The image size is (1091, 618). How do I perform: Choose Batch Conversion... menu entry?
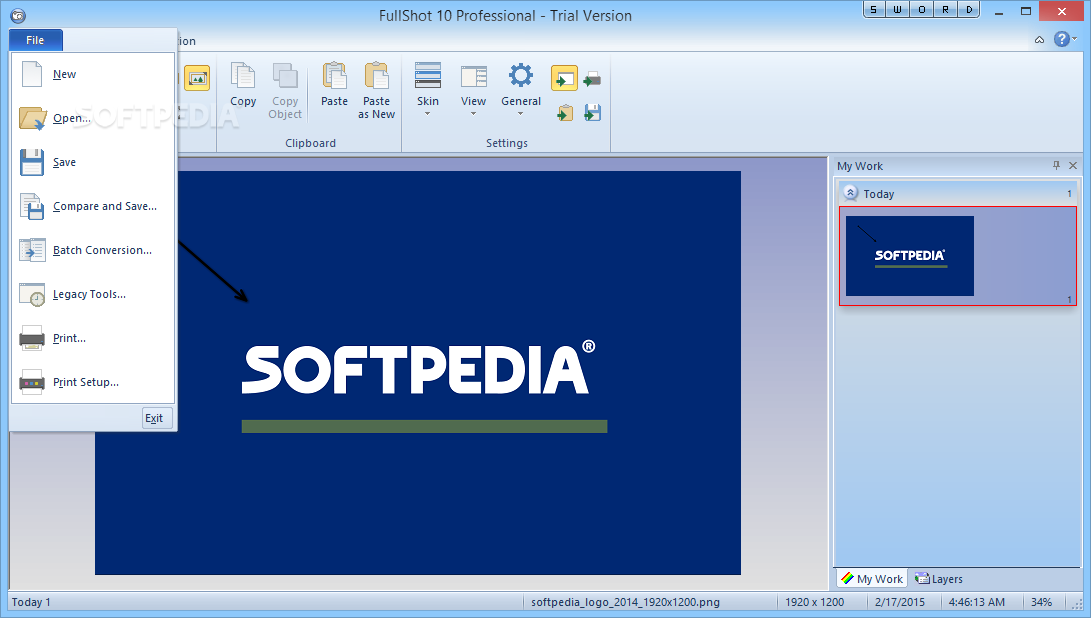point(93,251)
